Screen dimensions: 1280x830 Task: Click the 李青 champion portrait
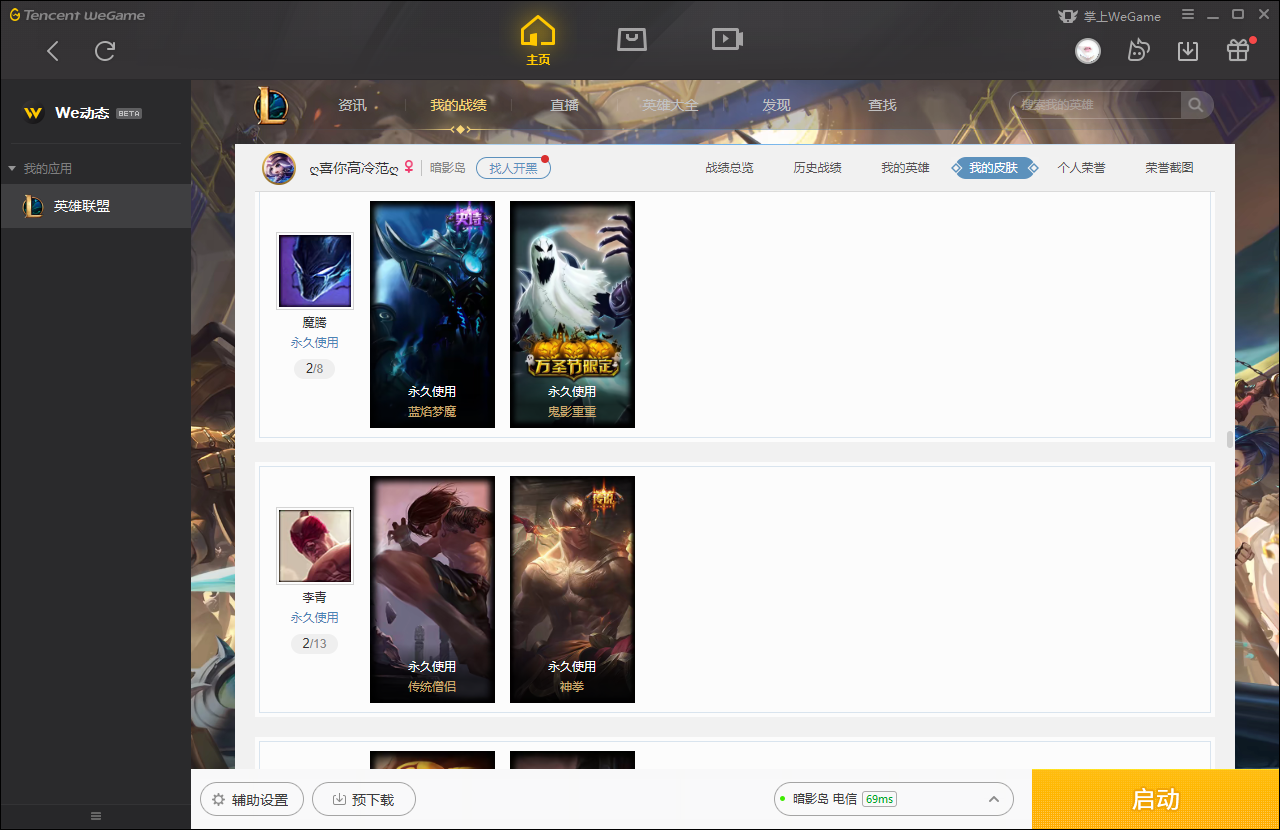pyautogui.click(x=315, y=546)
